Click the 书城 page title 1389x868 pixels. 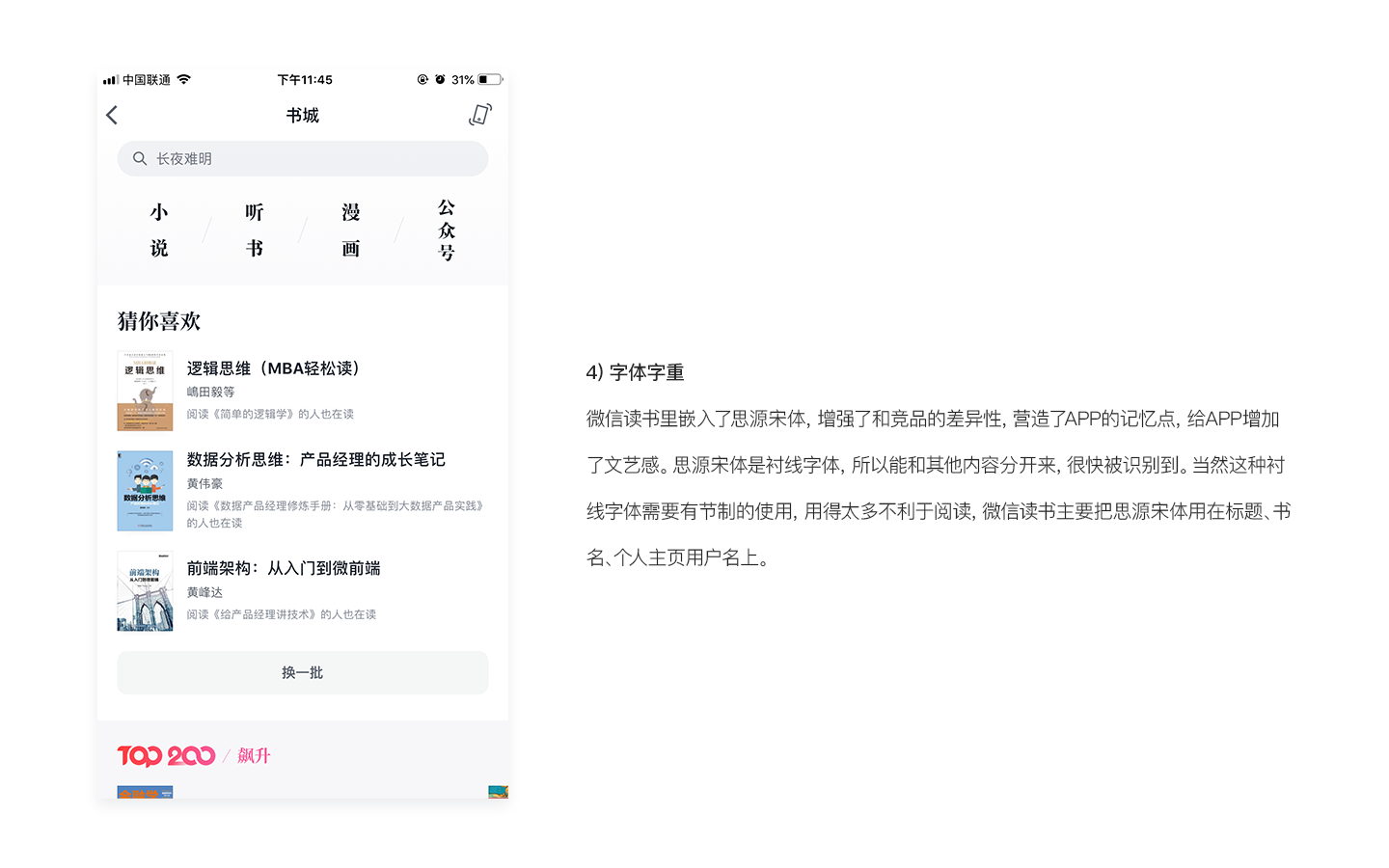pos(303,116)
